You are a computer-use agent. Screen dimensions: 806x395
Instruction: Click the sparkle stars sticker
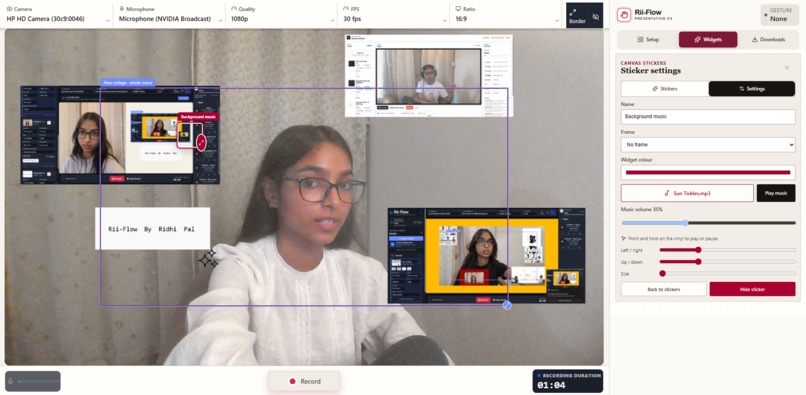click(x=208, y=259)
